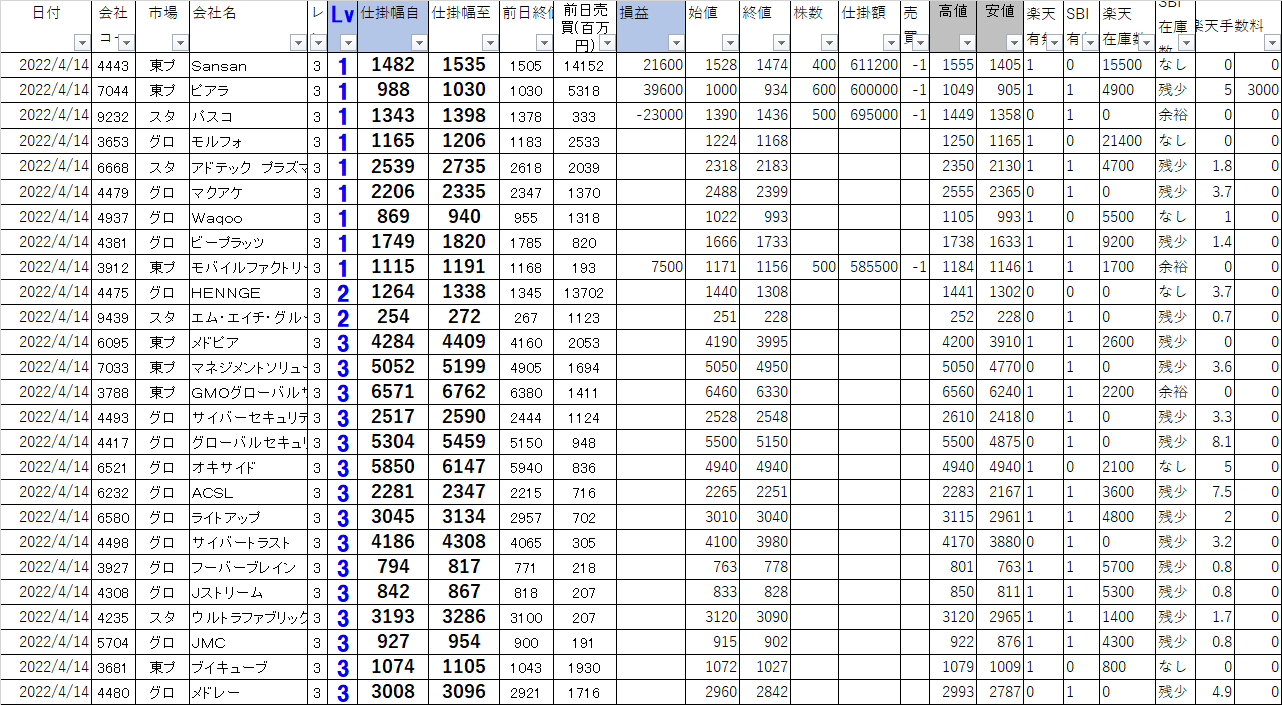This screenshot has width=1282, height=705.
Task: Open the SBI在庫数 column filter dropdown
Action: click(1186, 43)
